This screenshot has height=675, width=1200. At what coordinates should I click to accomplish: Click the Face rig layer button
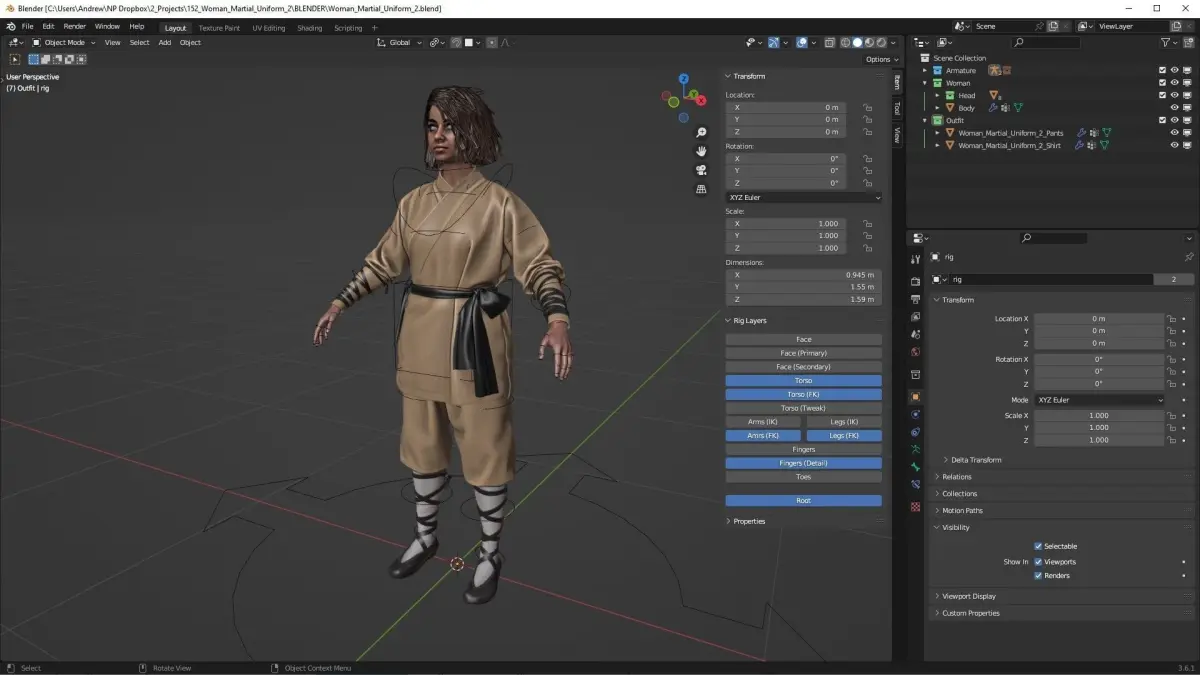(x=804, y=339)
